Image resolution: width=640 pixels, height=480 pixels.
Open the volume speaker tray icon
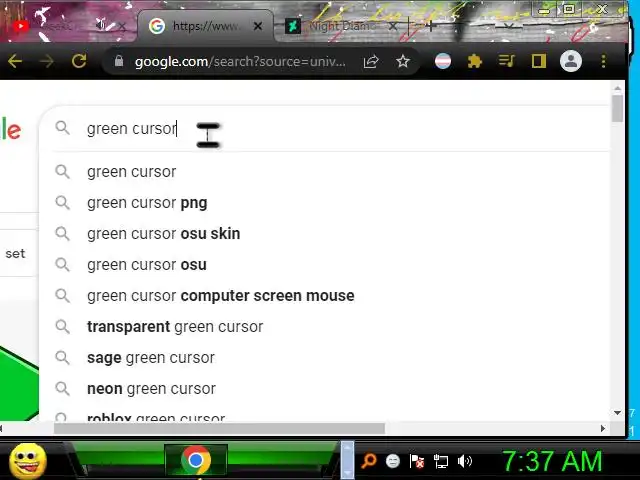[464, 461]
